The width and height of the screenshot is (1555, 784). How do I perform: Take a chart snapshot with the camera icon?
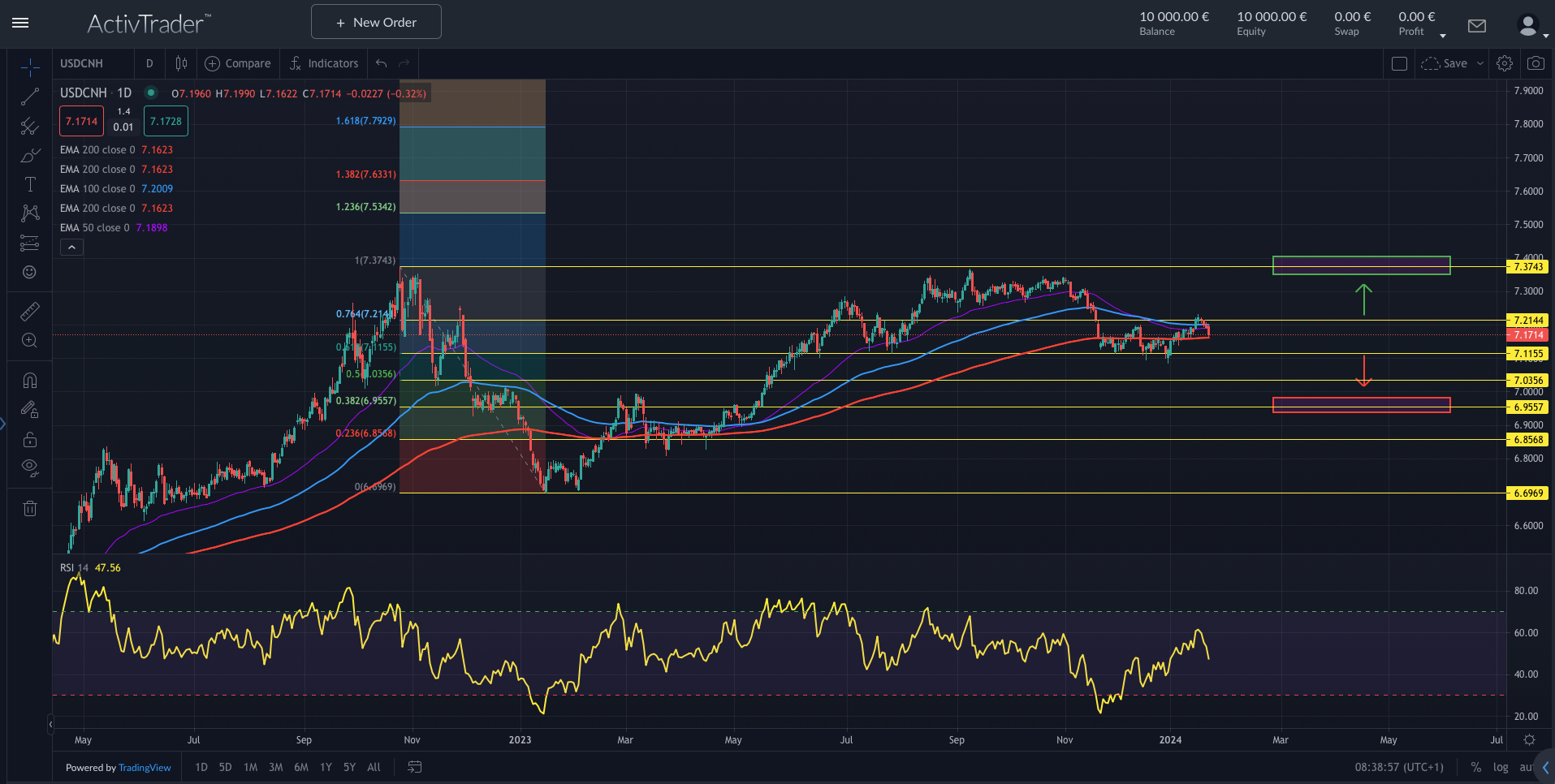pos(1536,62)
